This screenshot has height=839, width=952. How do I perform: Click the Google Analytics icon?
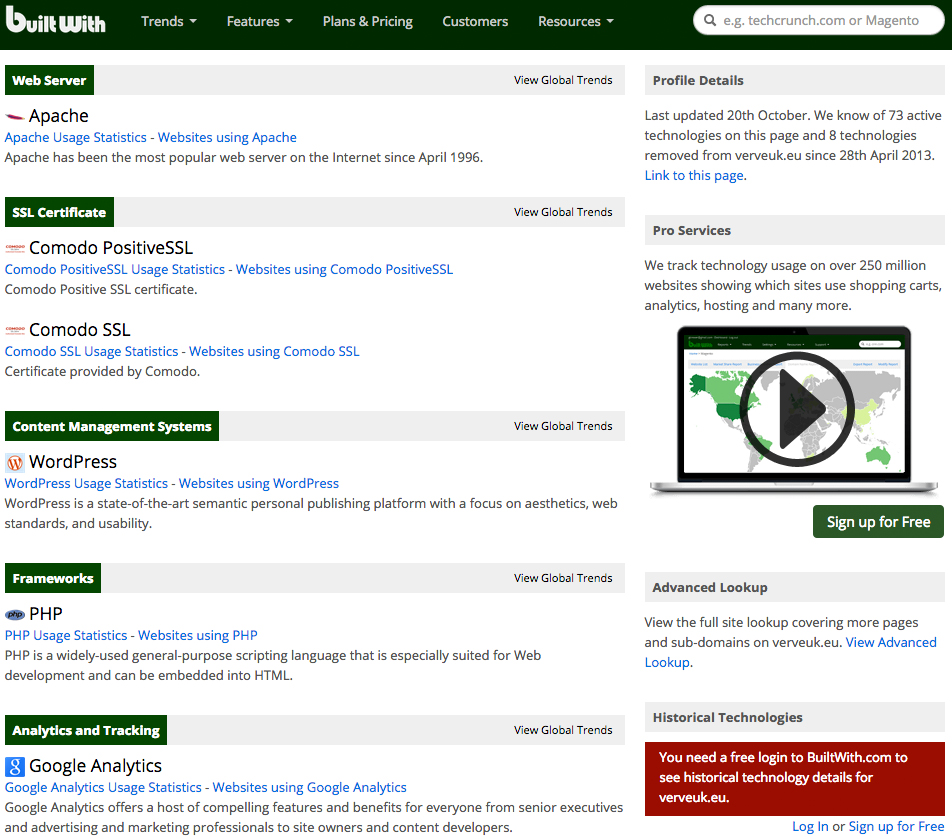click(15, 766)
